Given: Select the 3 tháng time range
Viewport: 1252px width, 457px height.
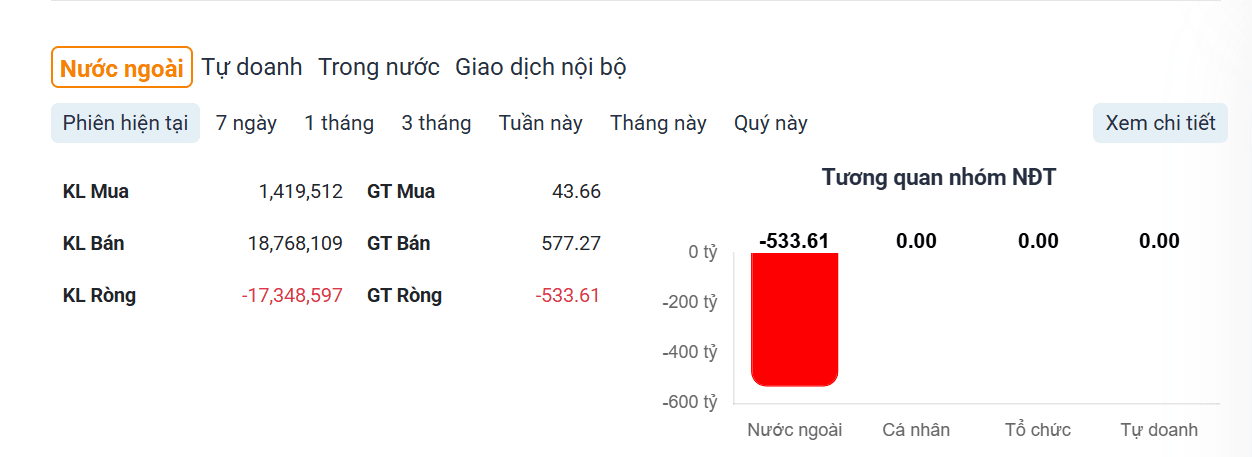Looking at the screenshot, I should (x=436, y=123).
